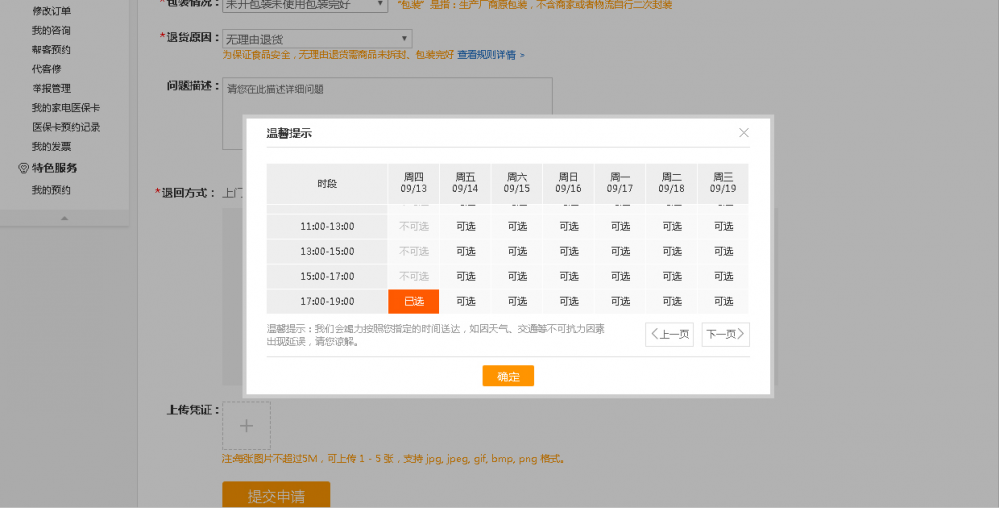Pick 09/17 slot at 11:00-13:00
This screenshot has width=999, height=508.
point(620,226)
